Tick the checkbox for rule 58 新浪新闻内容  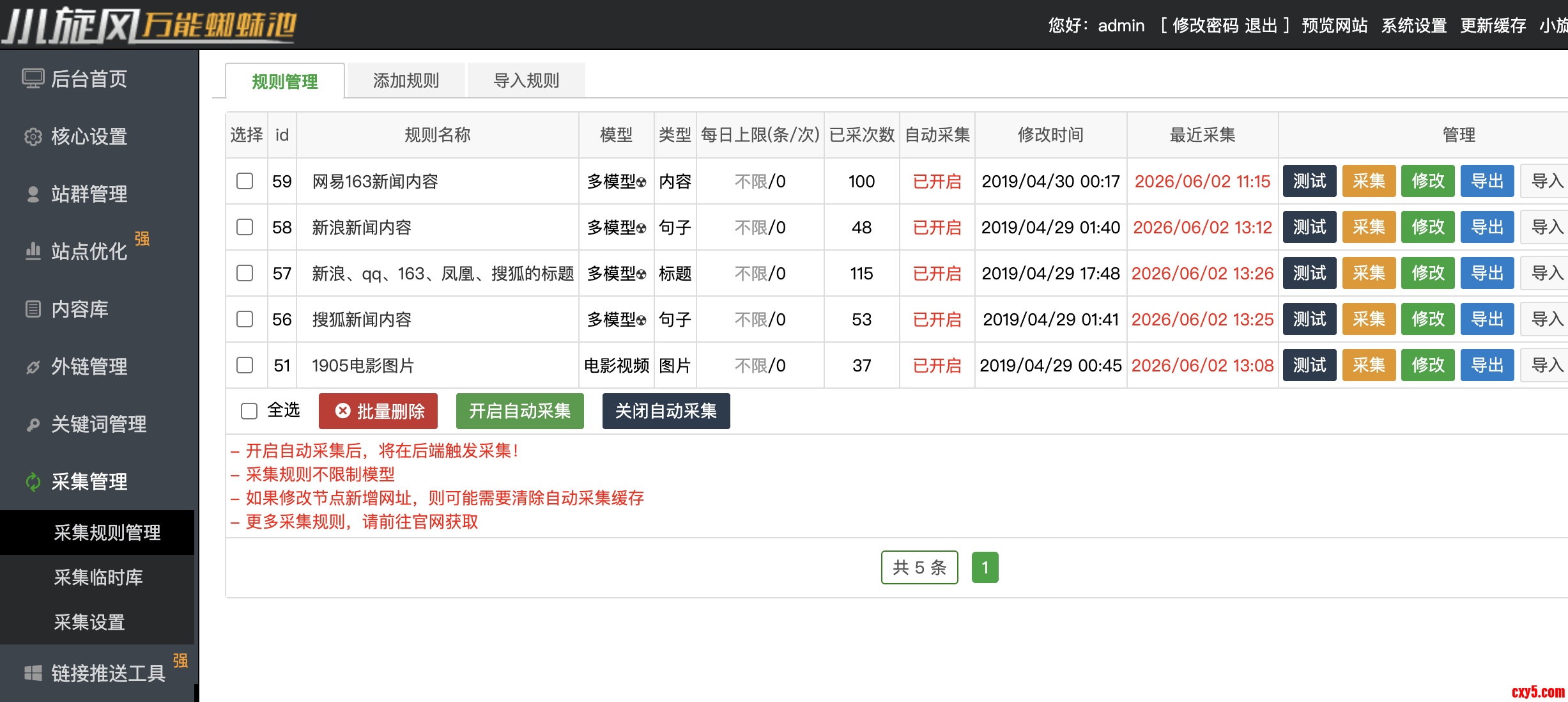[245, 227]
